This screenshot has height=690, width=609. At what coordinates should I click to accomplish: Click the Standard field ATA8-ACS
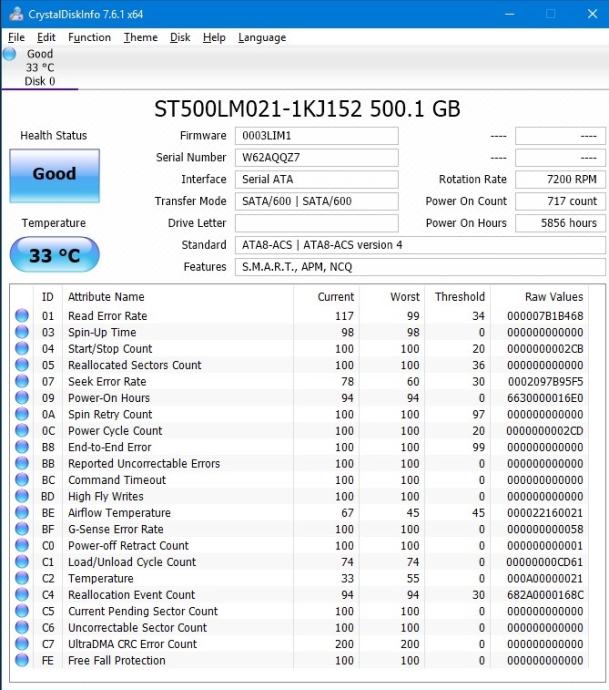click(x=420, y=245)
